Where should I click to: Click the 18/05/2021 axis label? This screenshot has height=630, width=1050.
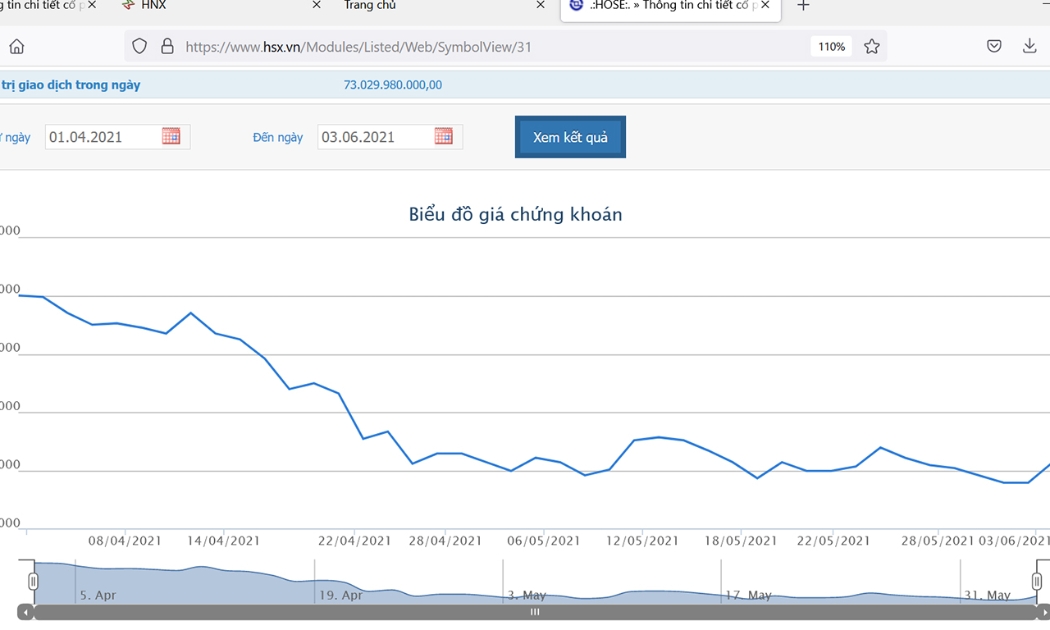[x=740, y=541]
